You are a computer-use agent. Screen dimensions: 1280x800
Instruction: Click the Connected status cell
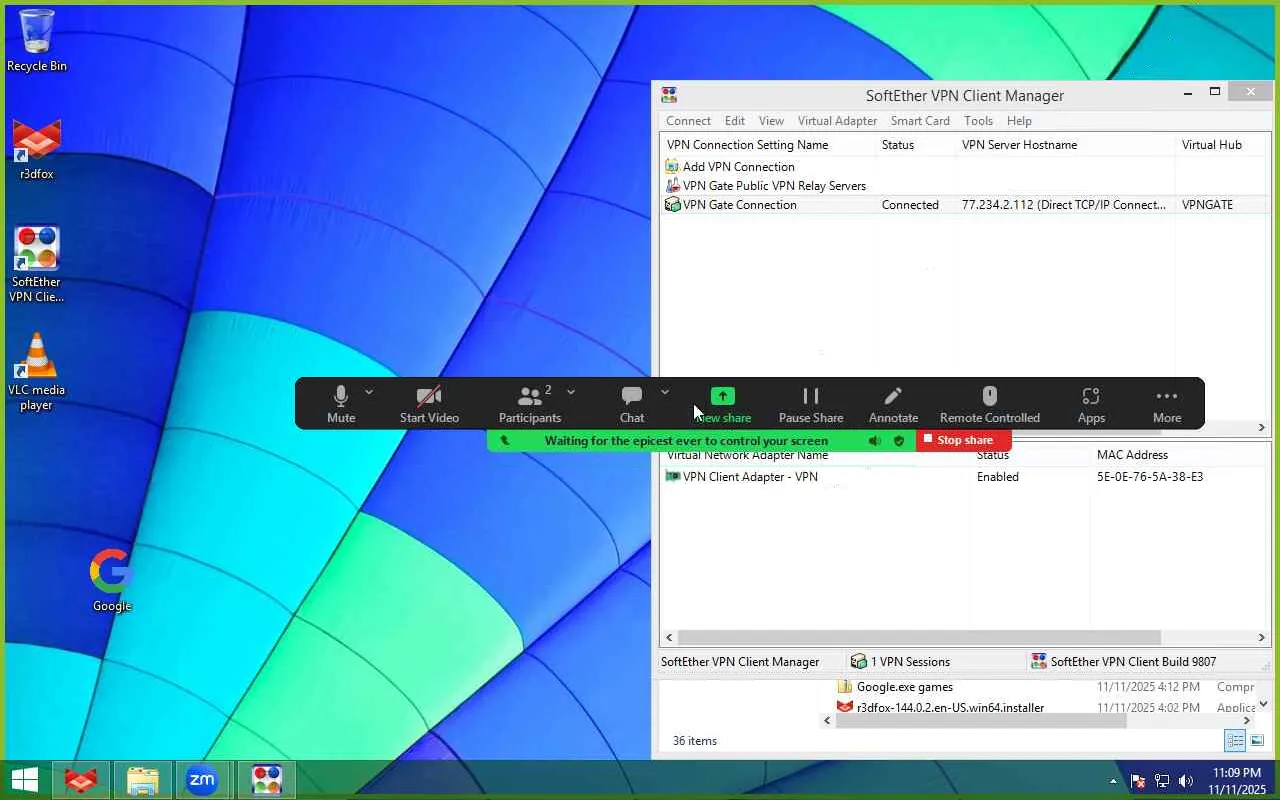(x=910, y=205)
